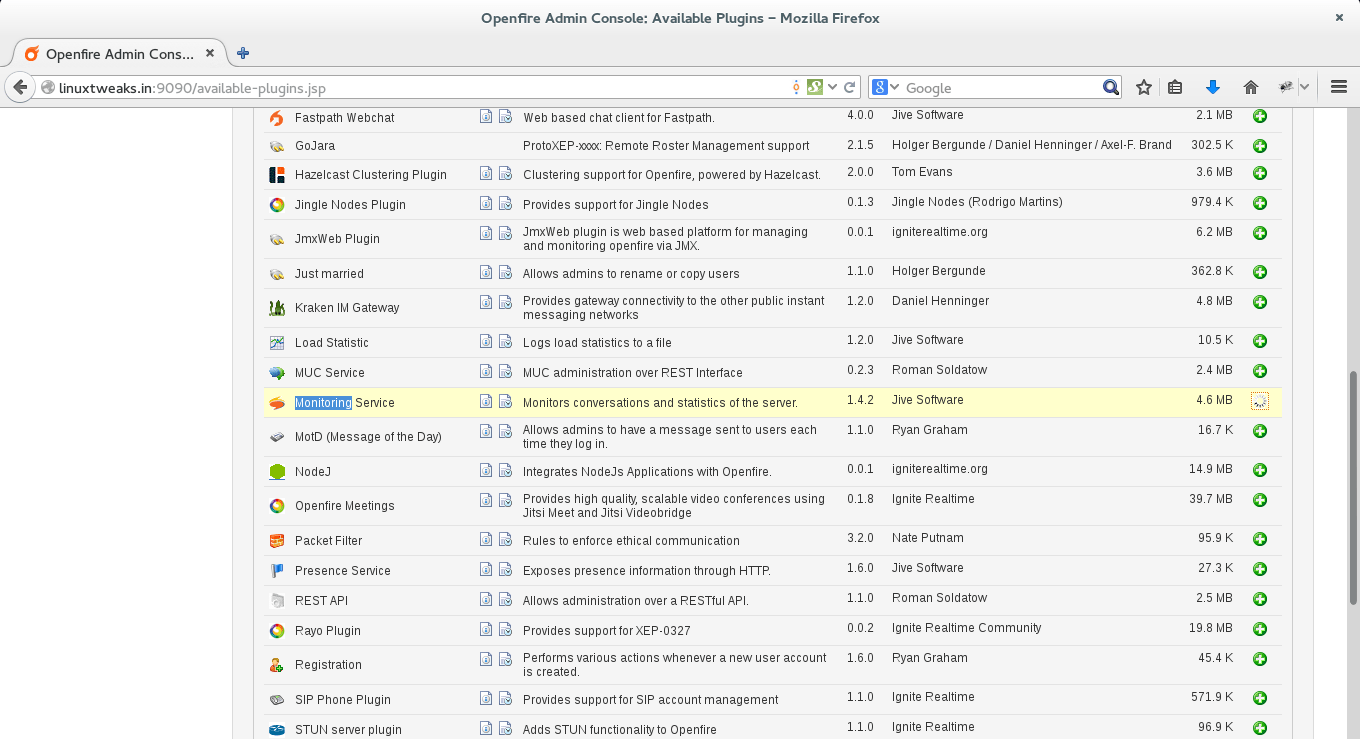Viewport: 1360px width, 739px height.
Task: Click the Nate Putnam author cell
Action: click(x=928, y=538)
